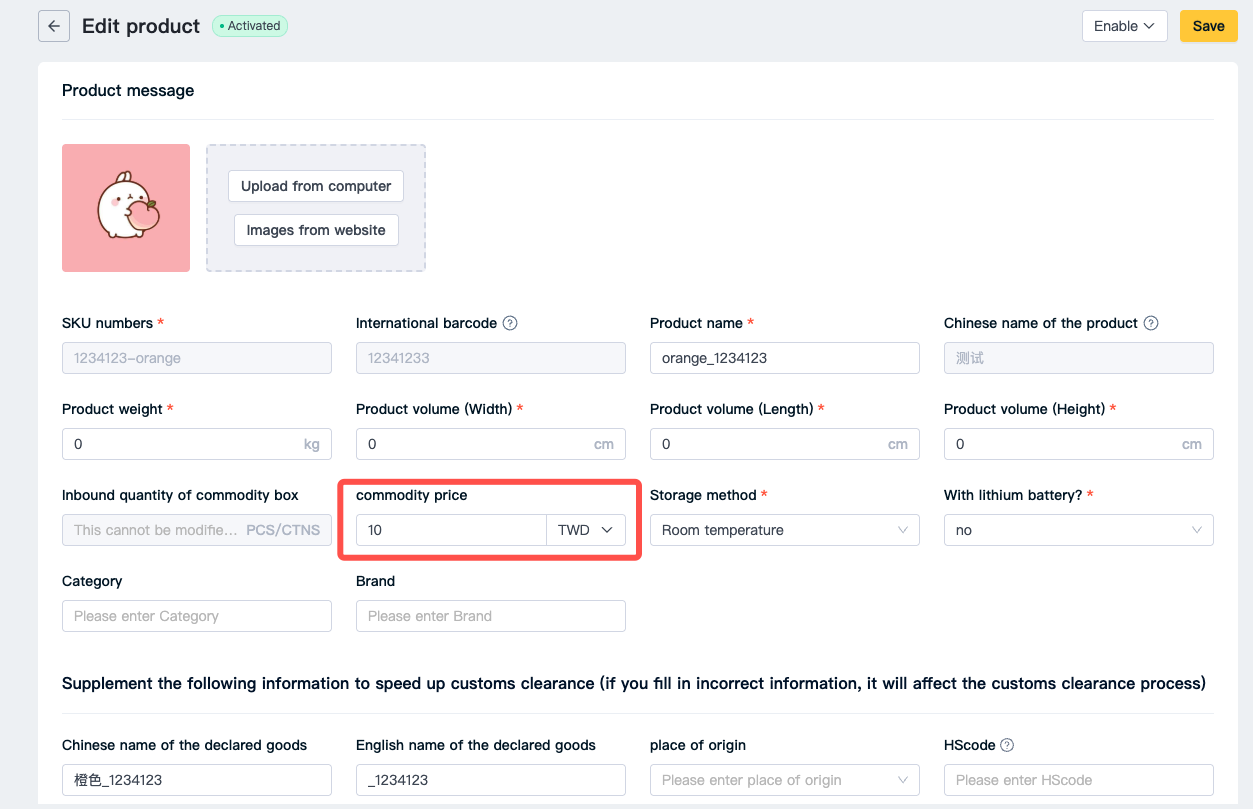Save the product changes

point(1208,26)
